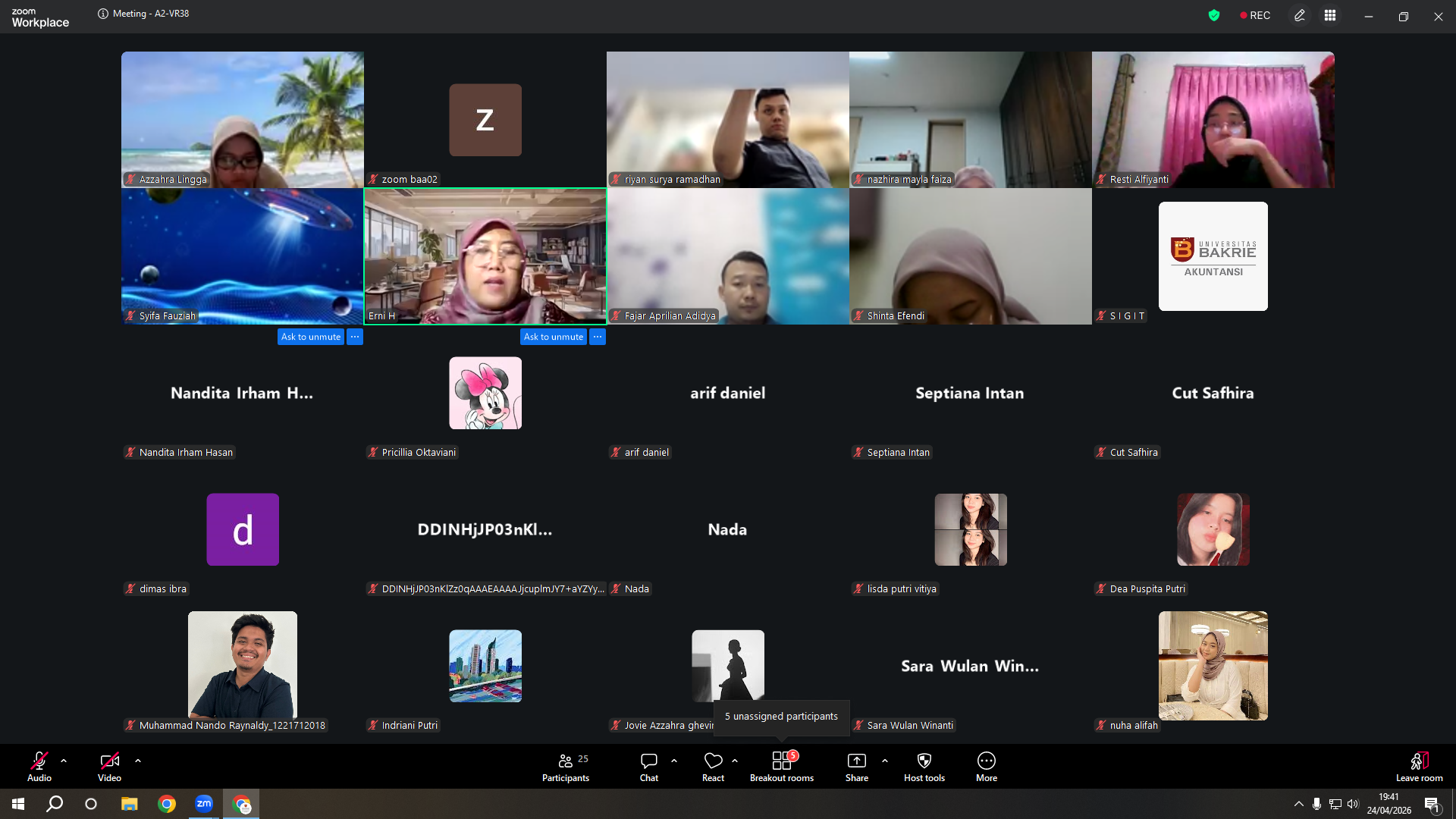Change layout with the grid view icon
Viewport: 1456px width, 819px height.
pyautogui.click(x=1330, y=15)
